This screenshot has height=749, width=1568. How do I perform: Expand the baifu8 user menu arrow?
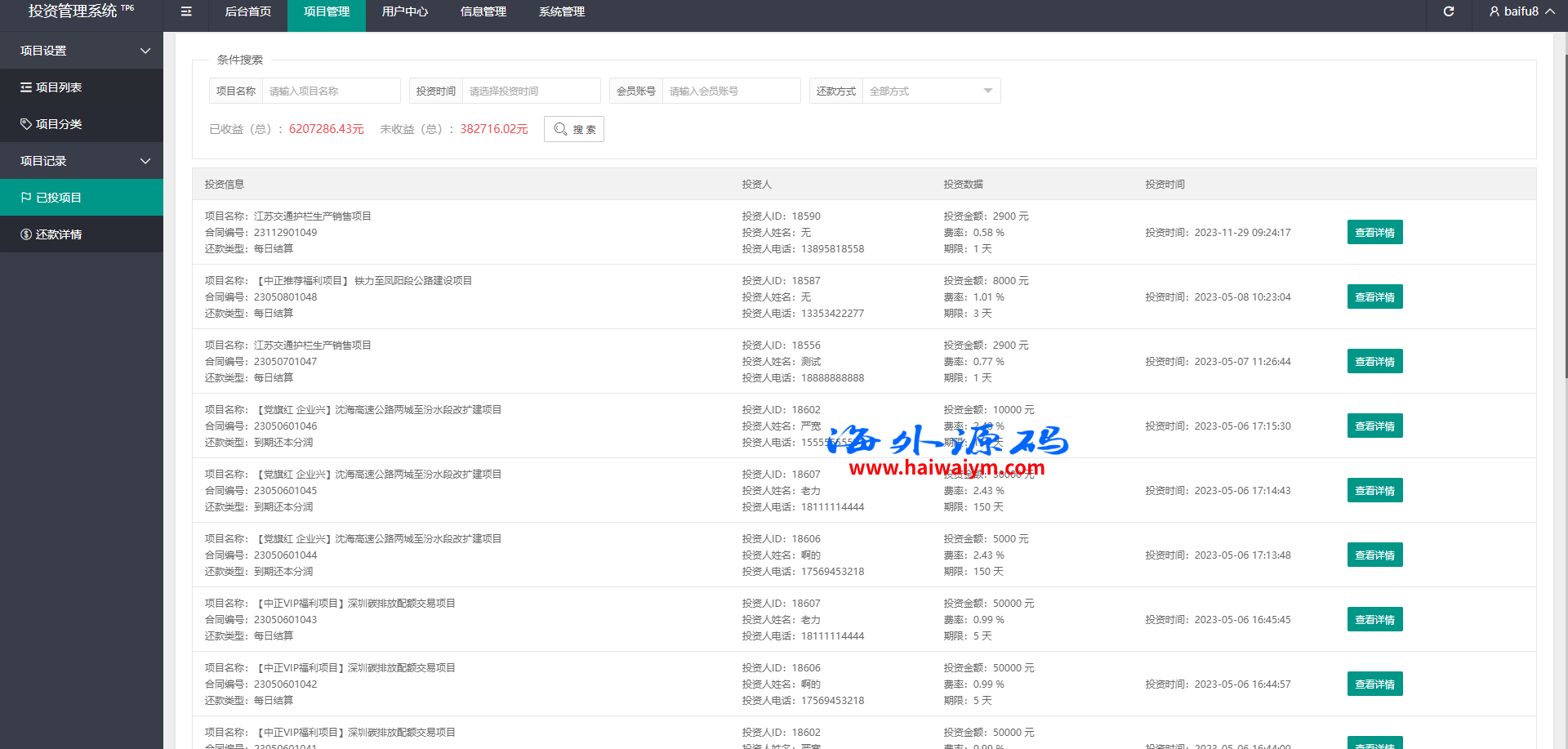click(x=1549, y=11)
